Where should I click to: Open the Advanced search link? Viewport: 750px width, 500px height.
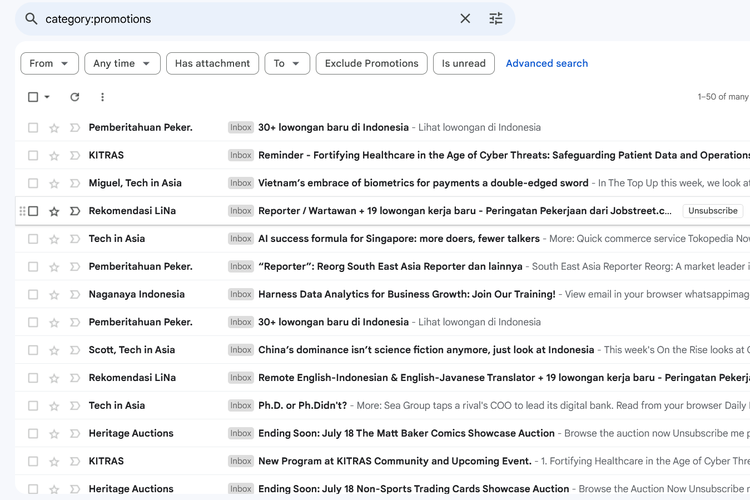point(546,64)
